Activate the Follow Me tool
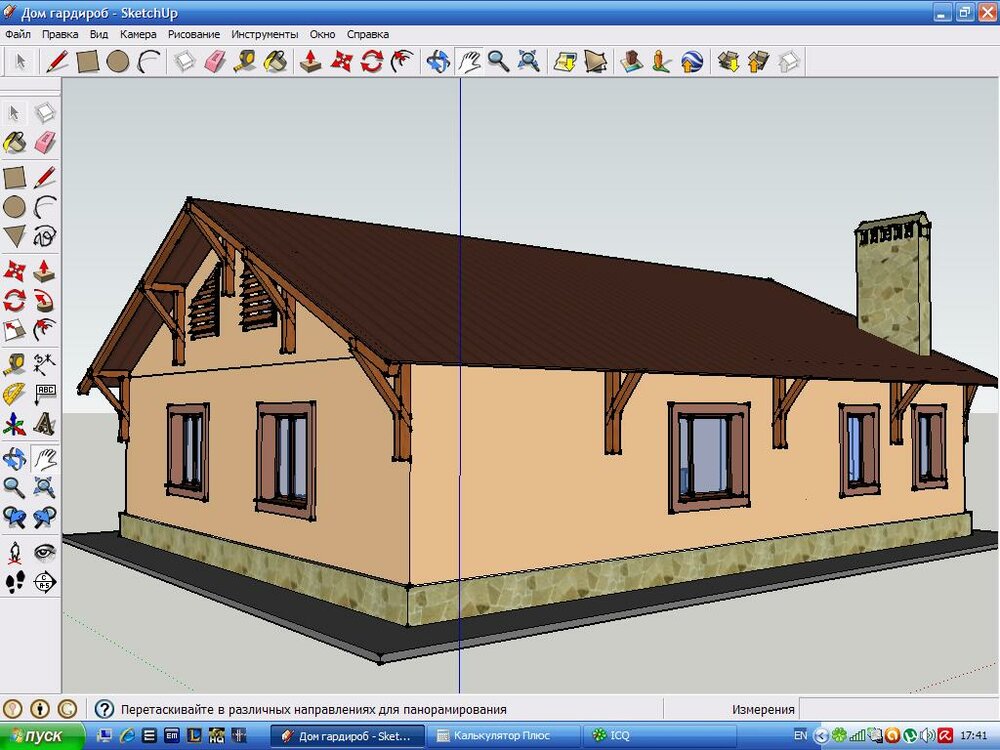Screen dimensions: 1000x750 44,300
